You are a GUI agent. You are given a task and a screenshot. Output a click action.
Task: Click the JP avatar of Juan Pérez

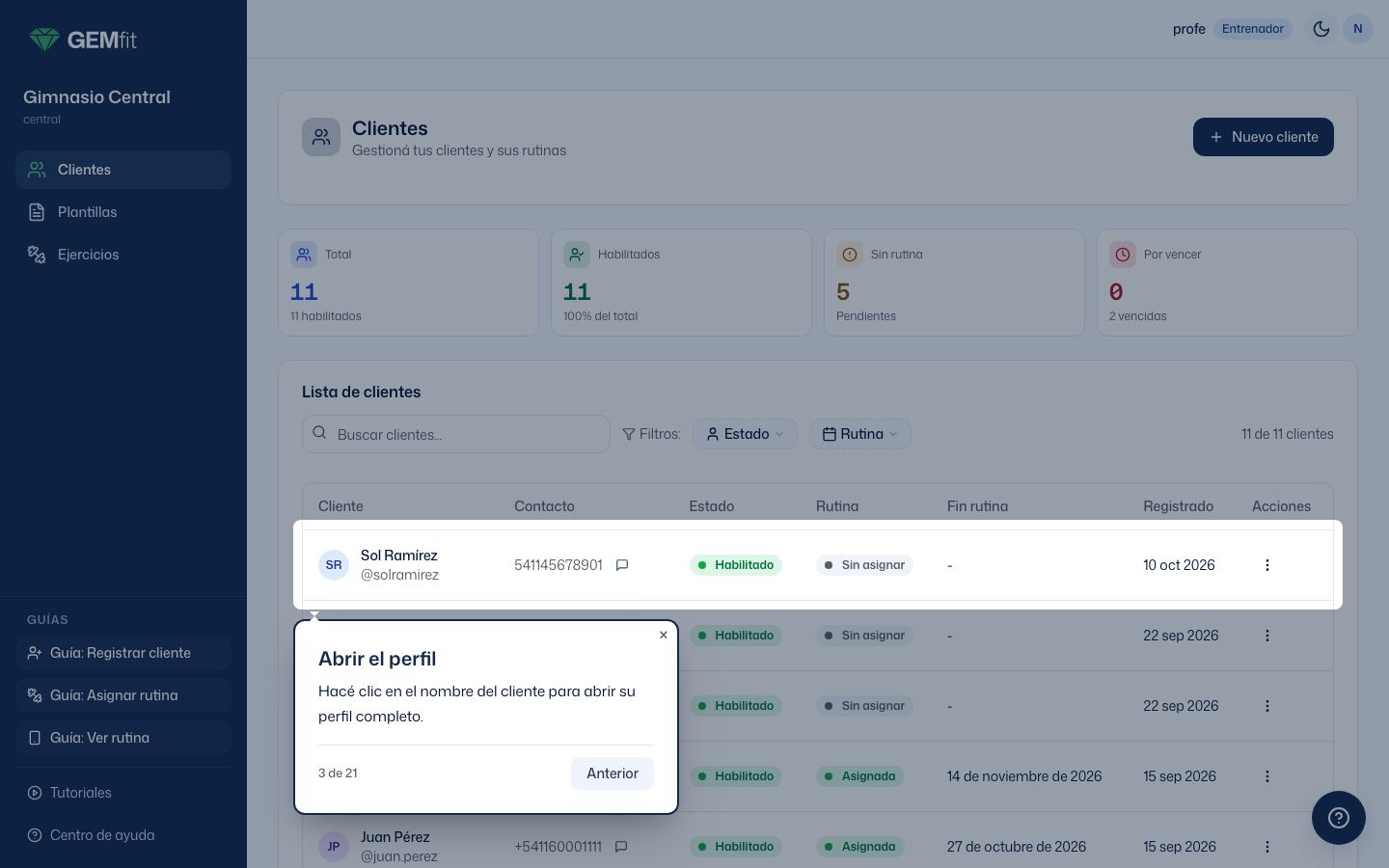[334, 847]
